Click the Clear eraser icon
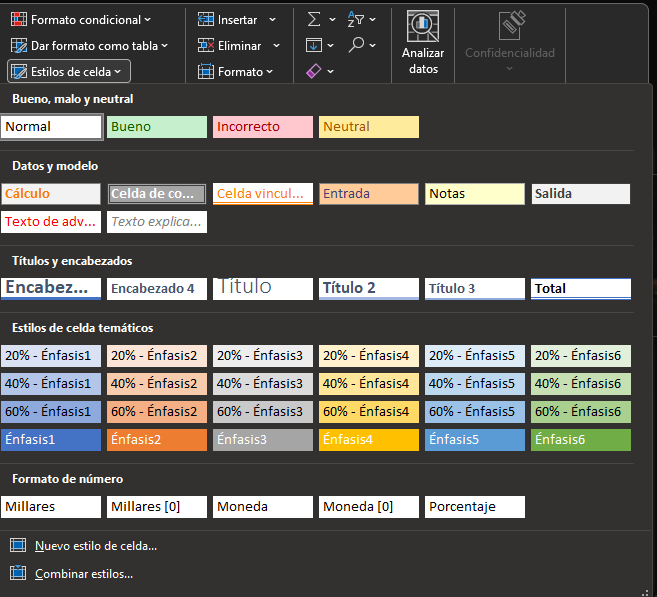This screenshot has height=597, width=657. (x=314, y=71)
